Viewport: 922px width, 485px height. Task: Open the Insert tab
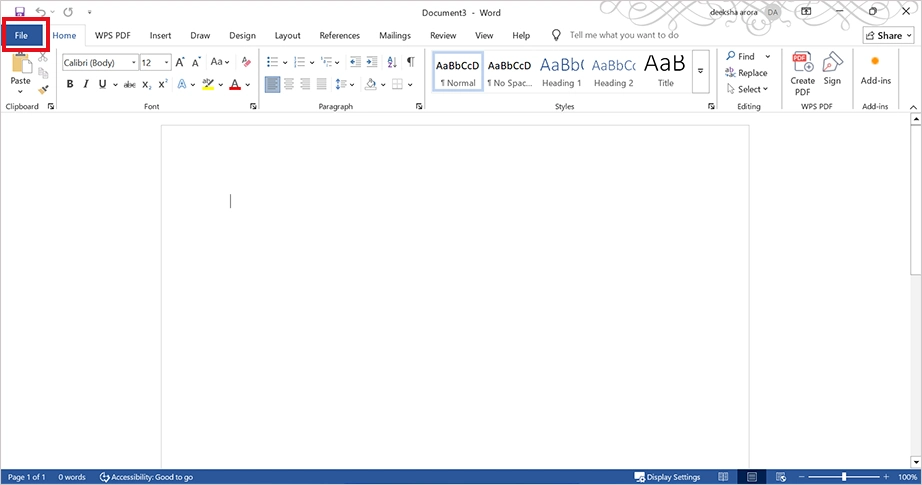161,35
